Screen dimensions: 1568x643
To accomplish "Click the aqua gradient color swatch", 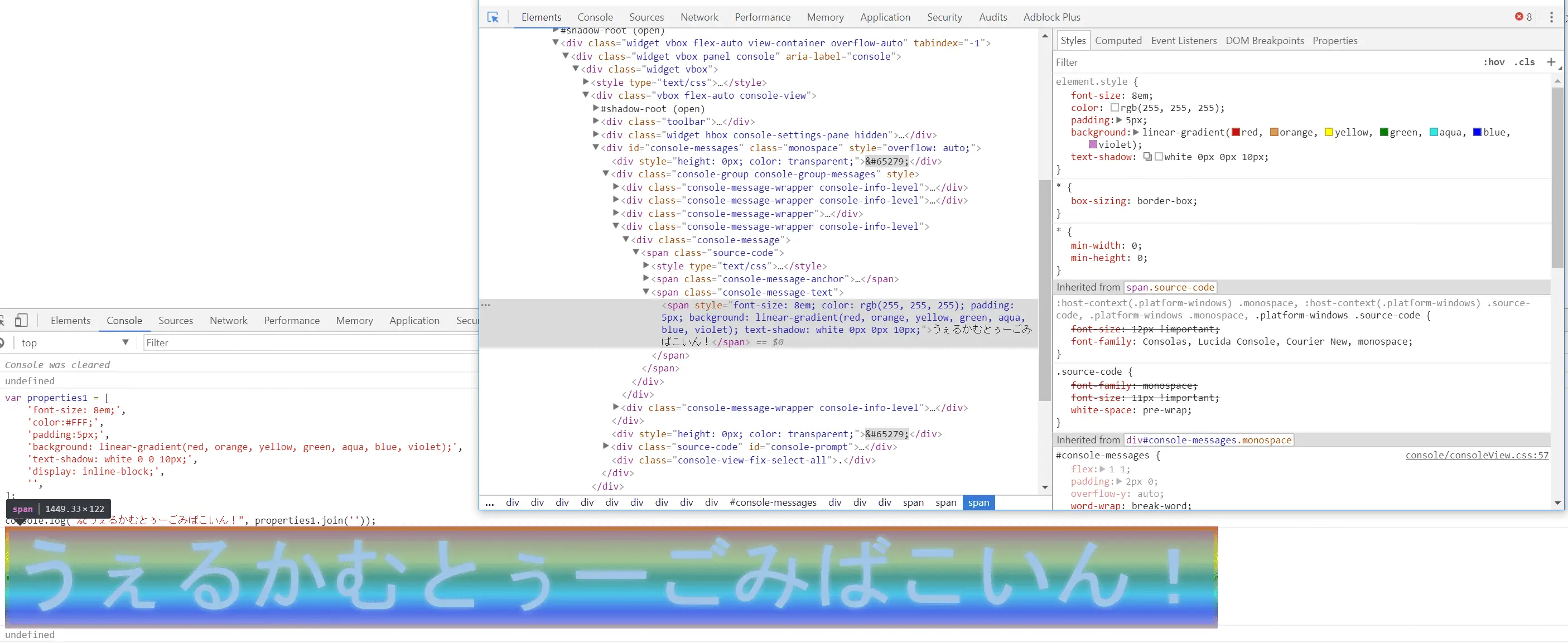I will pyautogui.click(x=1434, y=133).
